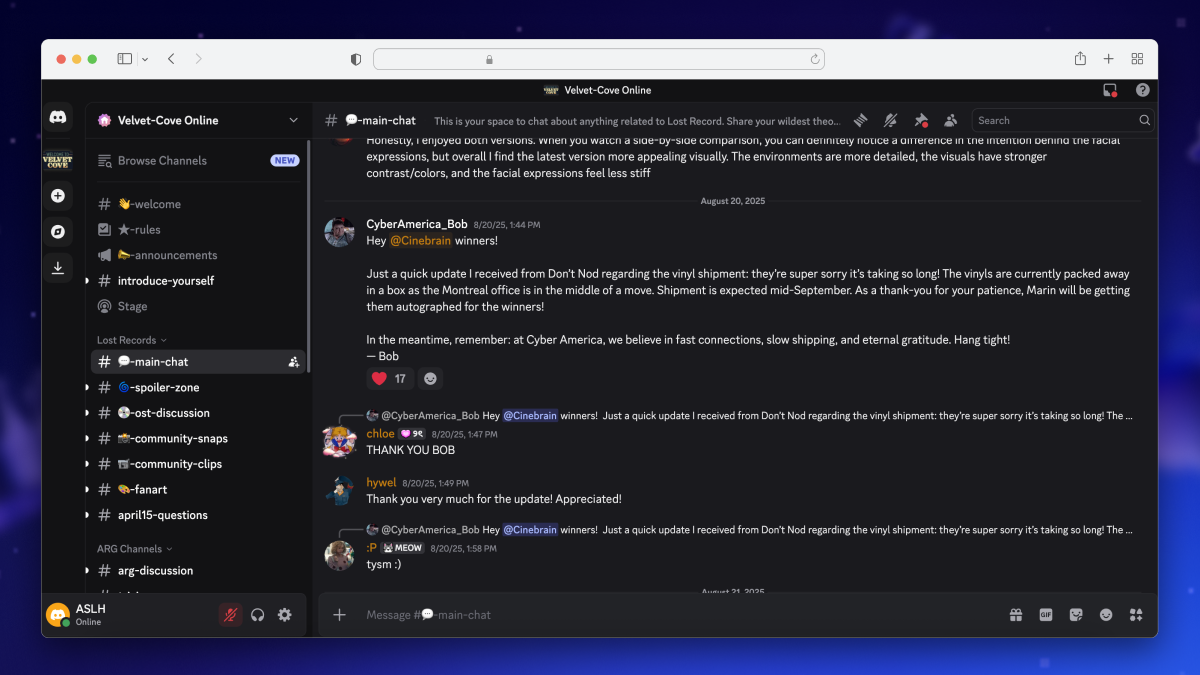
Task: Open the GIF picker
Action: 1046,615
